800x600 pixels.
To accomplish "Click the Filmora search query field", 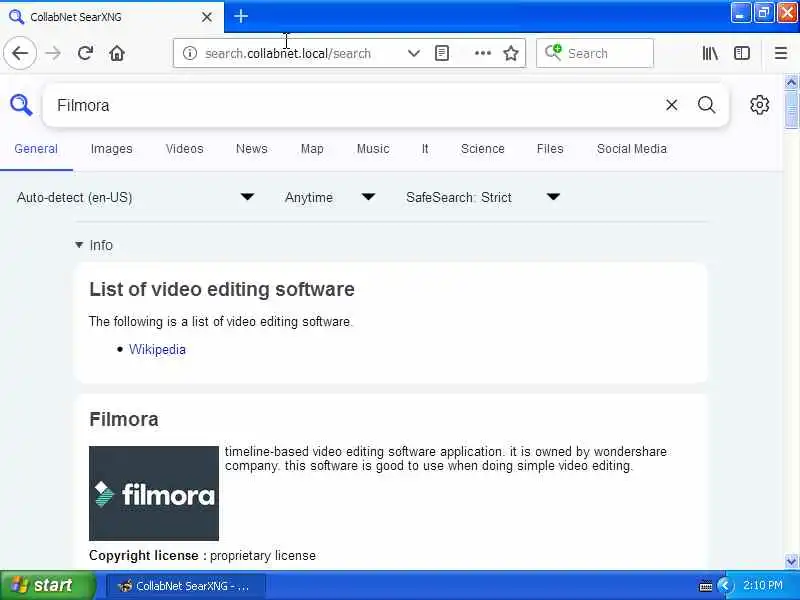I will click(x=352, y=105).
